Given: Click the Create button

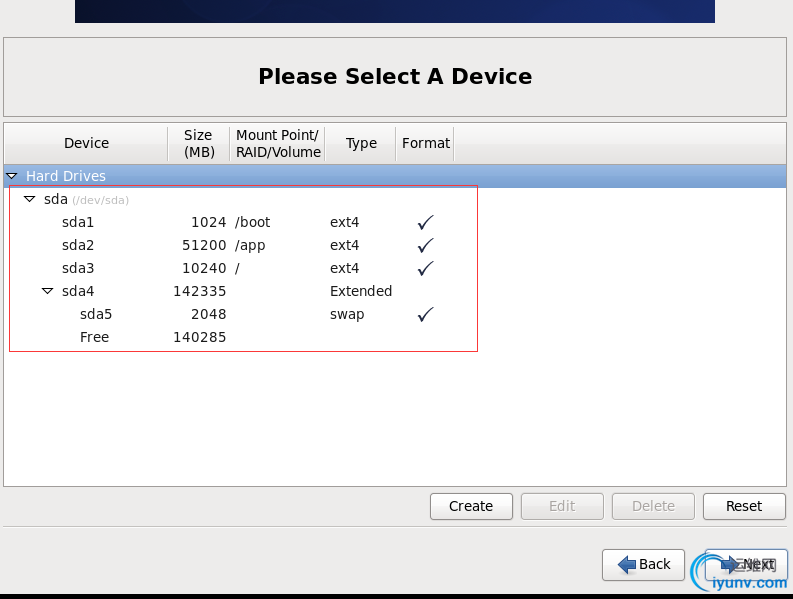Looking at the screenshot, I should pyautogui.click(x=471, y=506).
